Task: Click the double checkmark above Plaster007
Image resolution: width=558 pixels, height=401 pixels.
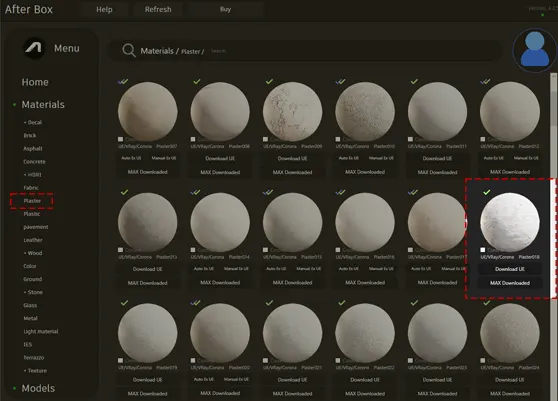Action: coord(123,81)
